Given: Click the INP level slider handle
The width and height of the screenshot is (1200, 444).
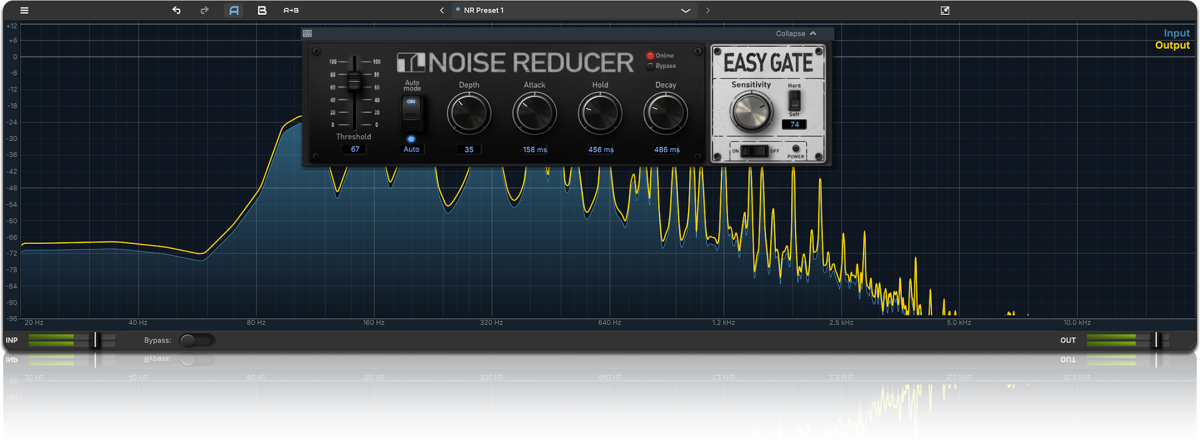Looking at the screenshot, I should [x=96, y=340].
